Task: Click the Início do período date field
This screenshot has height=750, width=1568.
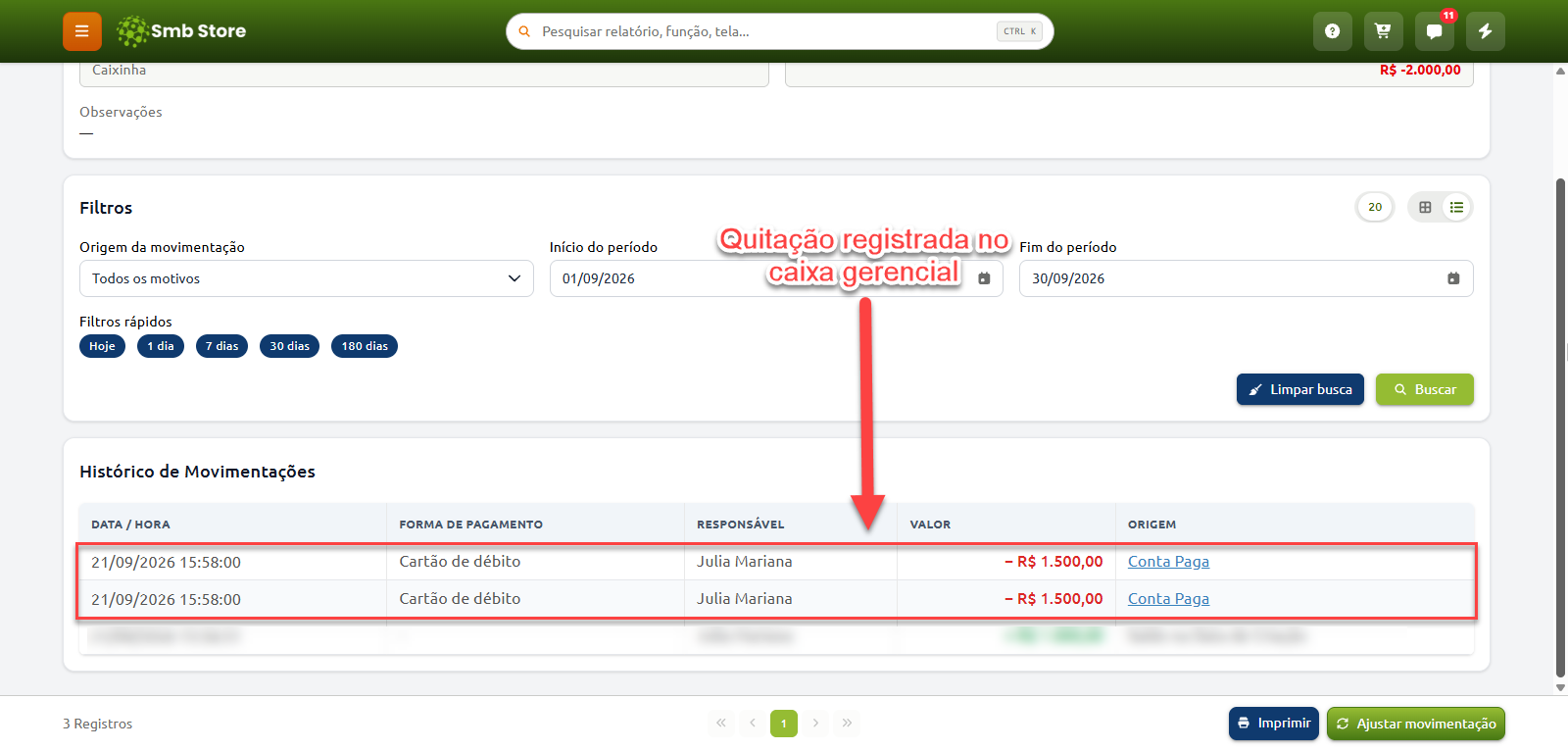Action: pos(776,278)
